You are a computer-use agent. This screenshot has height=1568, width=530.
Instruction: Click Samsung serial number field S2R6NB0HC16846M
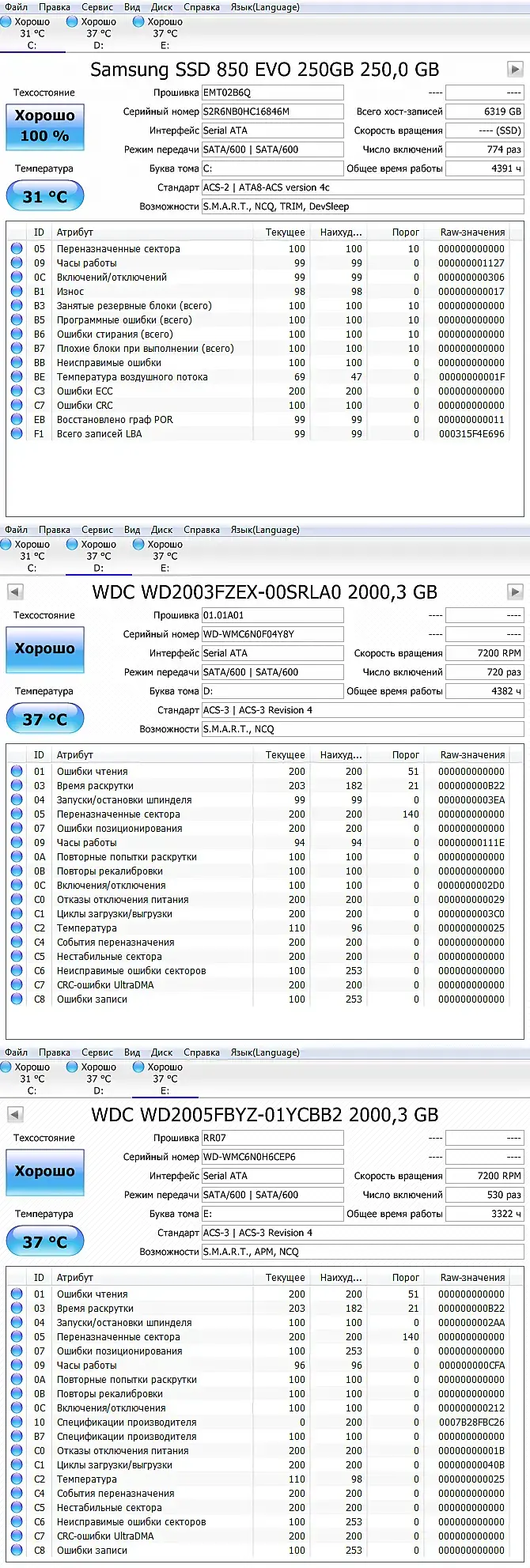click(273, 111)
